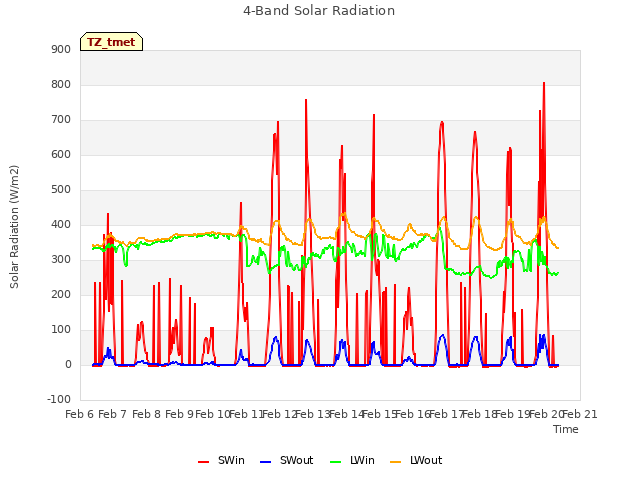Image resolution: width=640 pixels, height=480 pixels.
Task: Click the Feb 16 x-axis date label
Action: [x=413, y=414]
